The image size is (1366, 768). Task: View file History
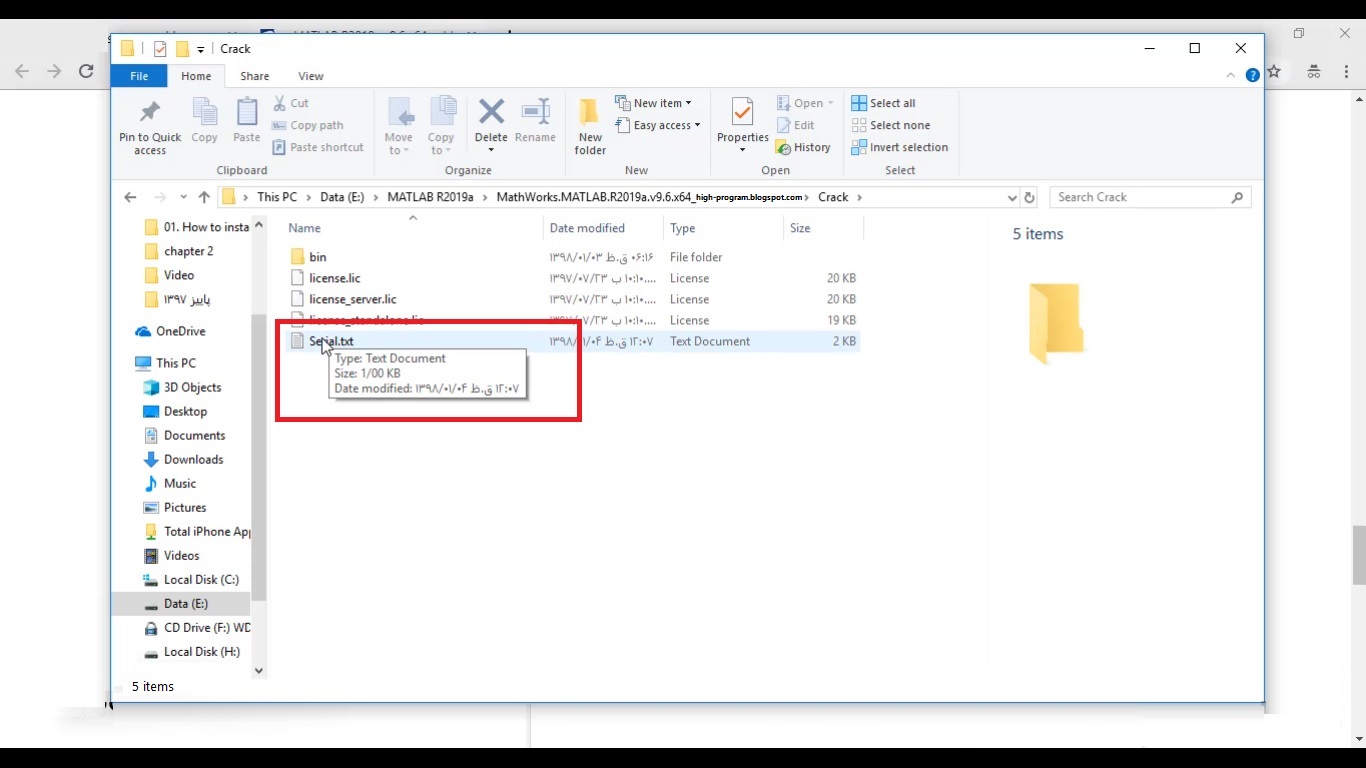click(x=804, y=147)
